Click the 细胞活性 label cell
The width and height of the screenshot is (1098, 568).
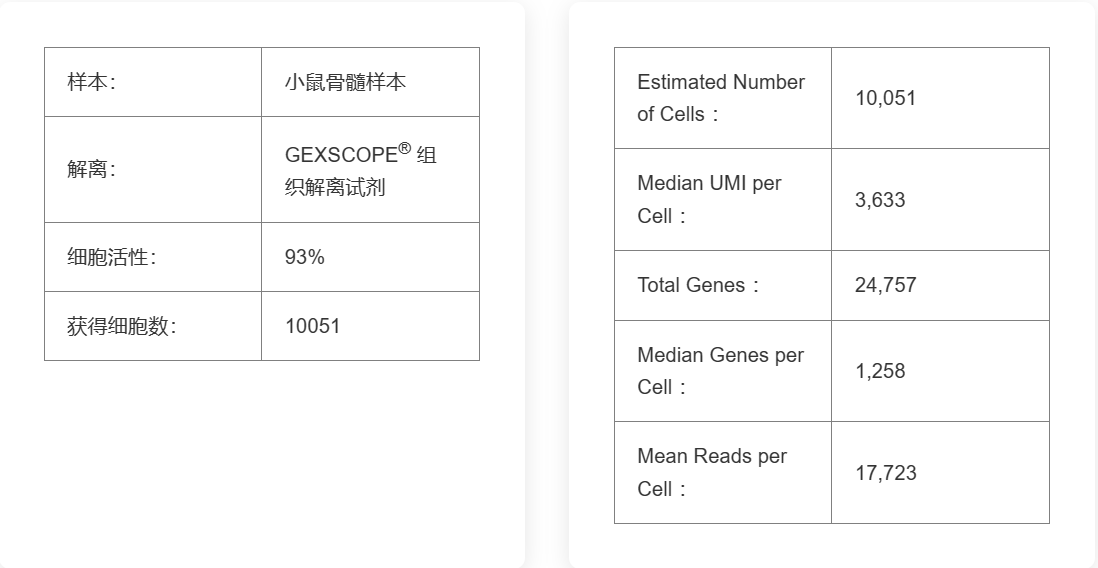[111, 257]
